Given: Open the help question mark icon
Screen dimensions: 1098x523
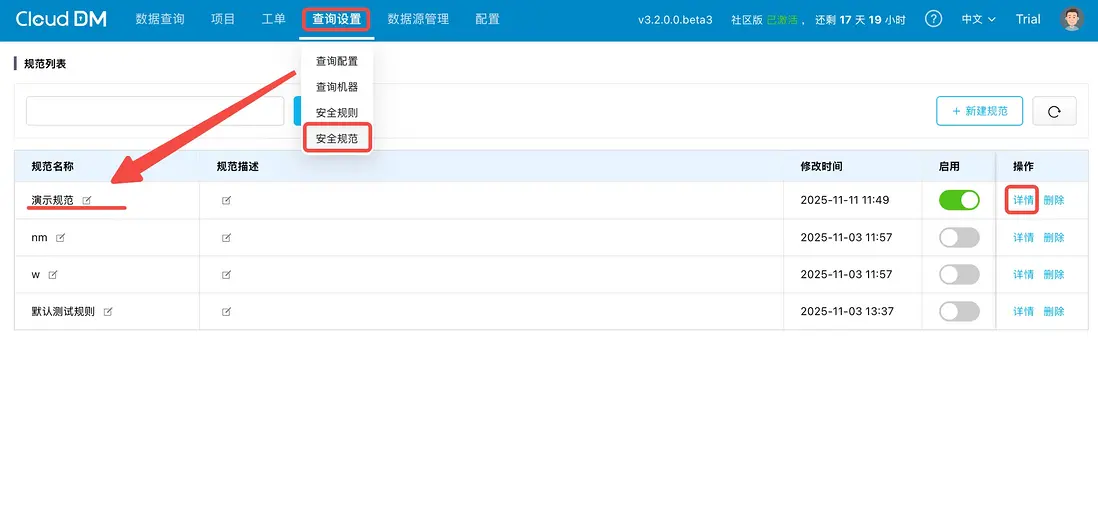Looking at the screenshot, I should tap(933, 20).
